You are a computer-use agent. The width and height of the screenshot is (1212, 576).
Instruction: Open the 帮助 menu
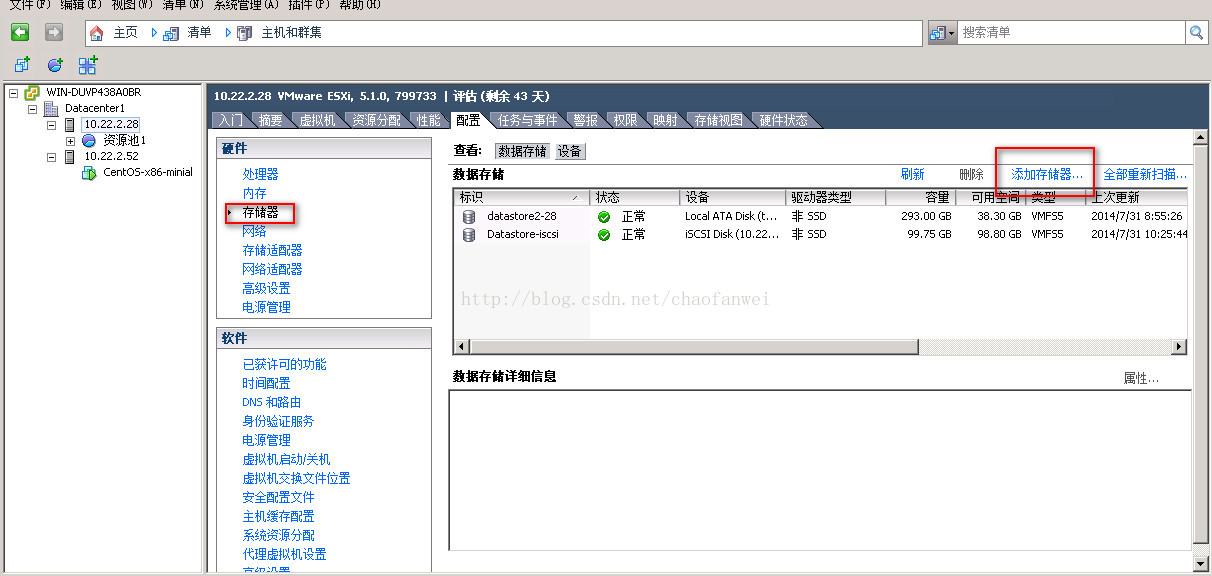tap(360, 5)
